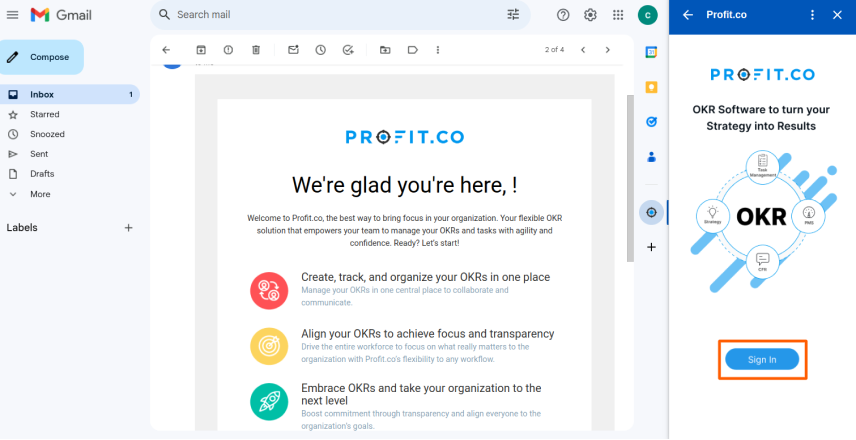Viewport: 856px width, 440px height.
Task: Click "Align your OKRs to achieve focus" heading
Action: (427, 334)
